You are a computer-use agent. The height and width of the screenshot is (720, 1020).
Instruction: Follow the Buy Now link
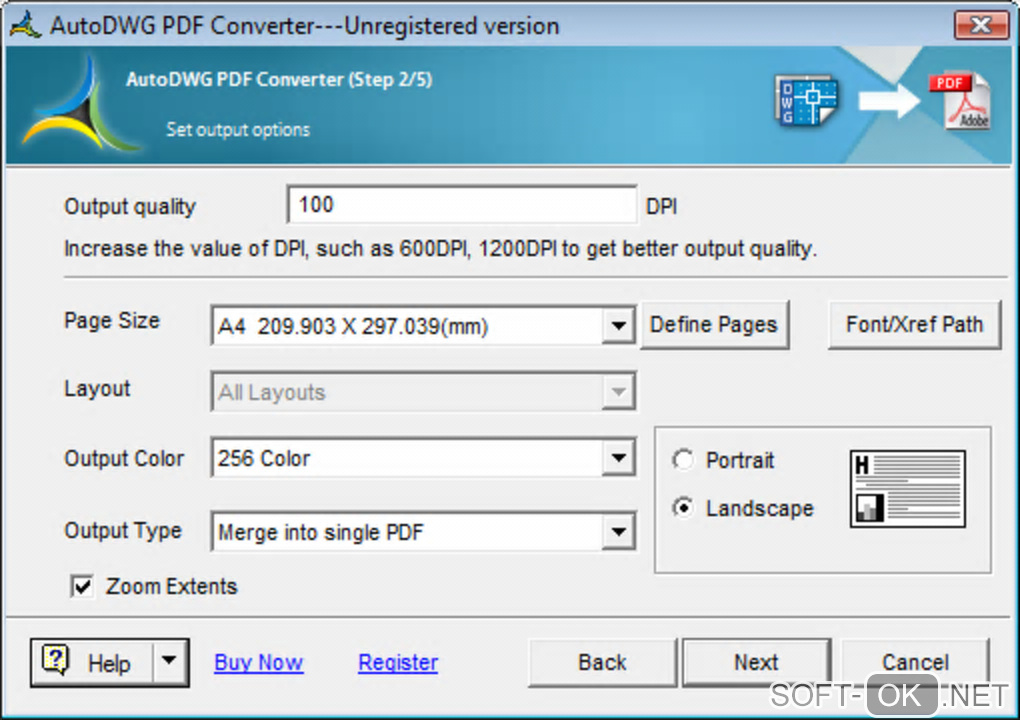(x=259, y=663)
